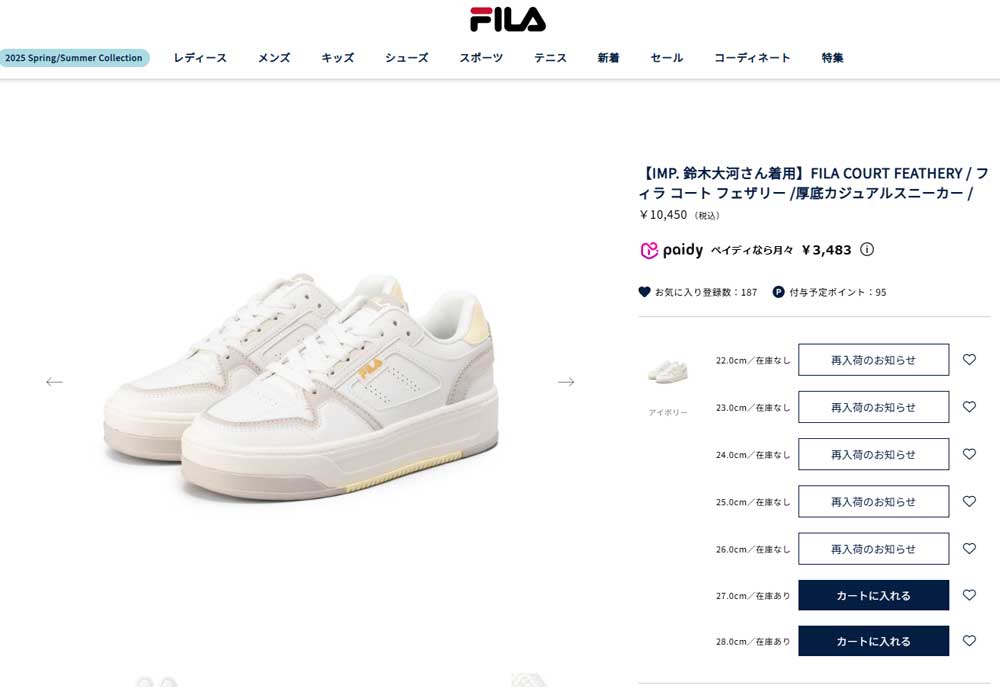Open the シューズ menu
Screen dimensions: 1000x687
pos(406,57)
